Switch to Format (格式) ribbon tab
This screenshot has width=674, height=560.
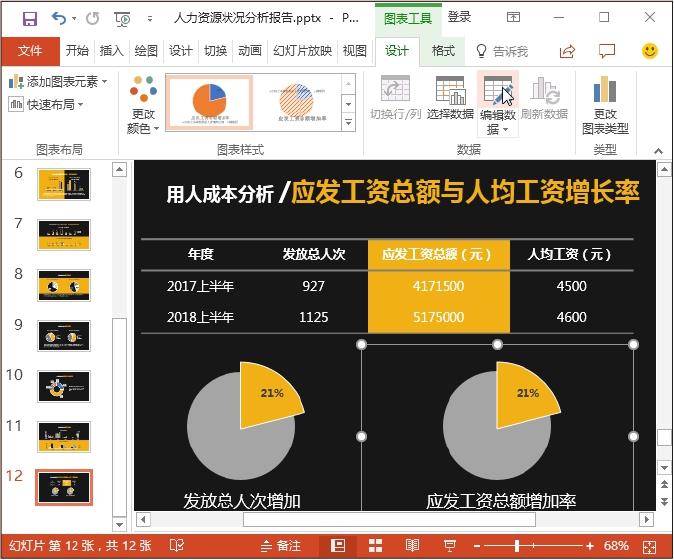coord(443,51)
